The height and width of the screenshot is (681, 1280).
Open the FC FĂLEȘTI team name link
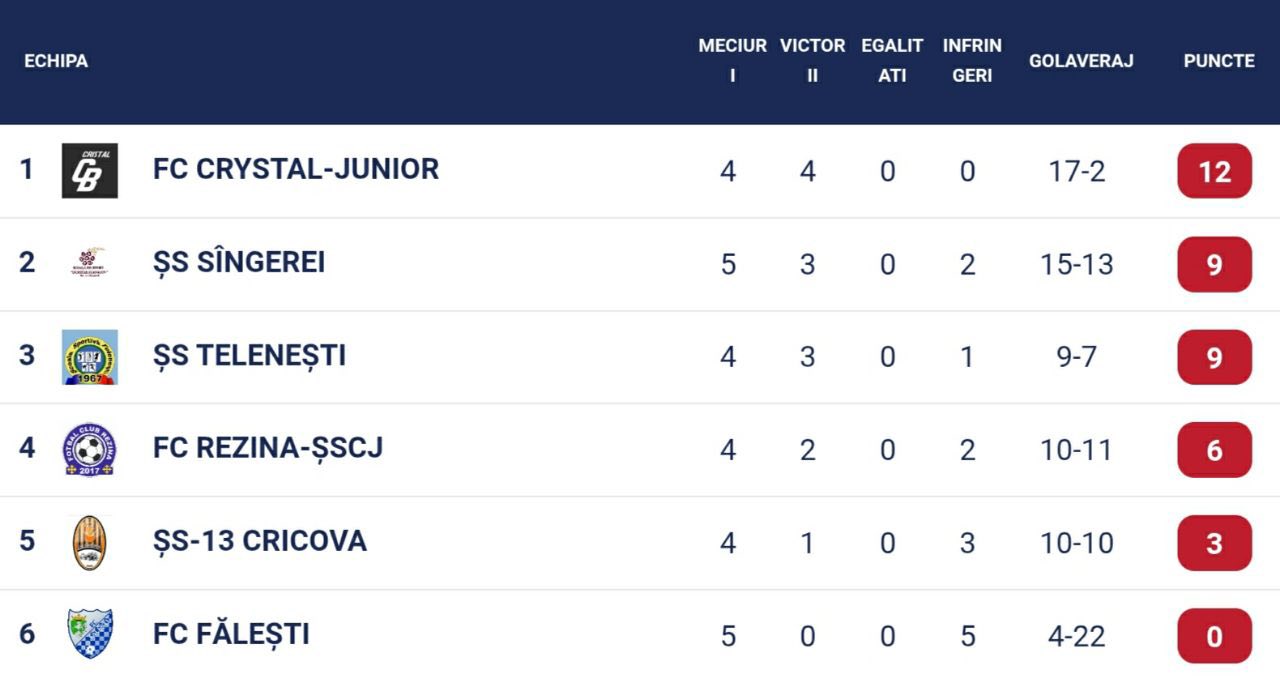(231, 634)
